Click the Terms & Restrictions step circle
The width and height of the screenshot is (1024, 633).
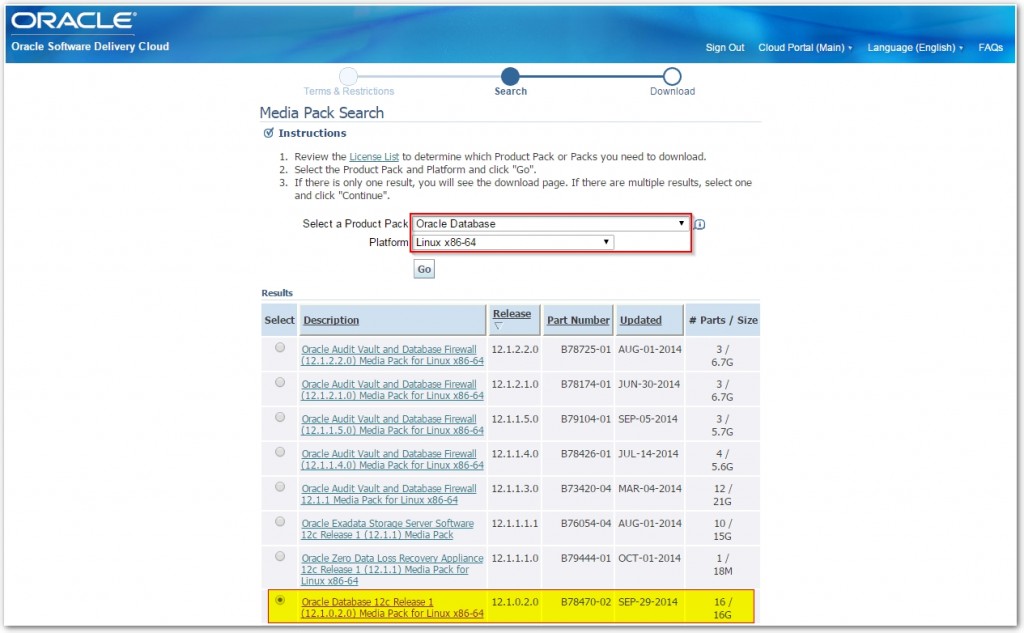348,75
